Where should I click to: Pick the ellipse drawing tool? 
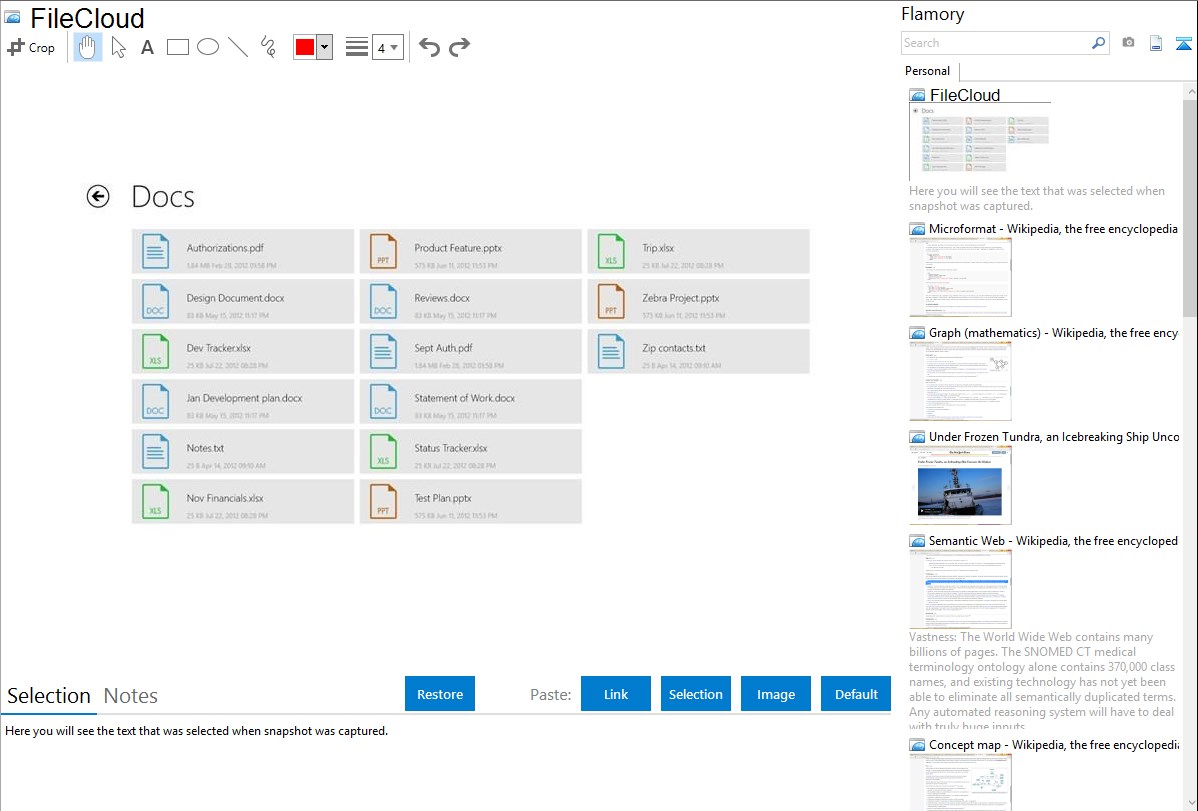tap(208, 47)
